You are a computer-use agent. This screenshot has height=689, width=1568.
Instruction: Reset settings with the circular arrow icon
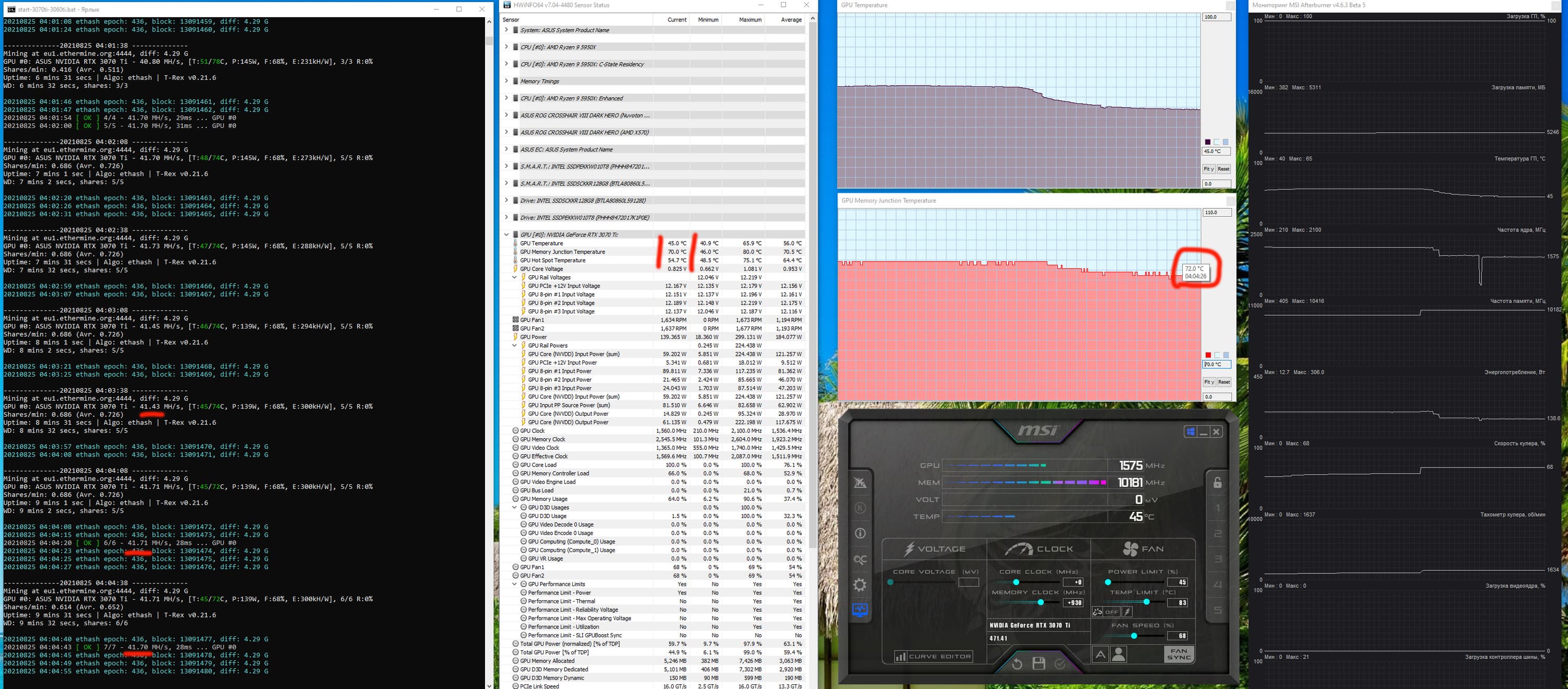tap(1017, 663)
